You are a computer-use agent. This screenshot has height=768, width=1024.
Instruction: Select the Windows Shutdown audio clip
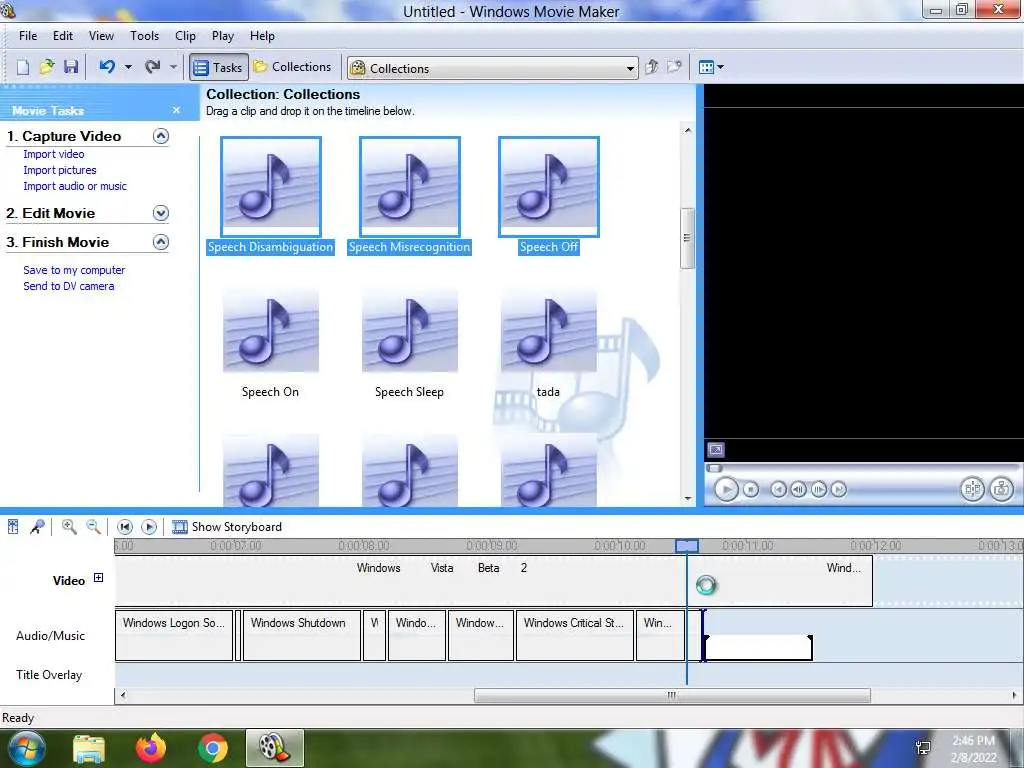[302, 635]
